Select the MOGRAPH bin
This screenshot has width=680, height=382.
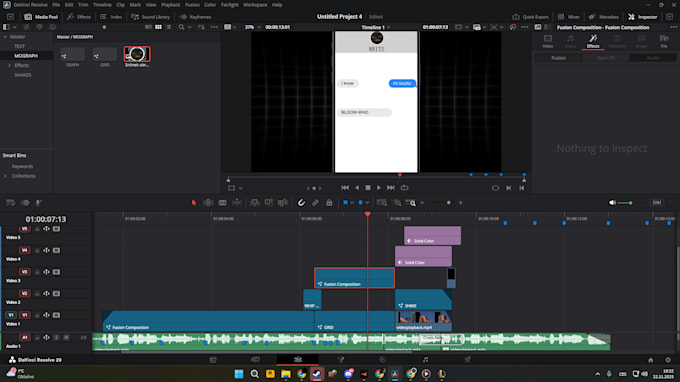[x=26, y=56]
